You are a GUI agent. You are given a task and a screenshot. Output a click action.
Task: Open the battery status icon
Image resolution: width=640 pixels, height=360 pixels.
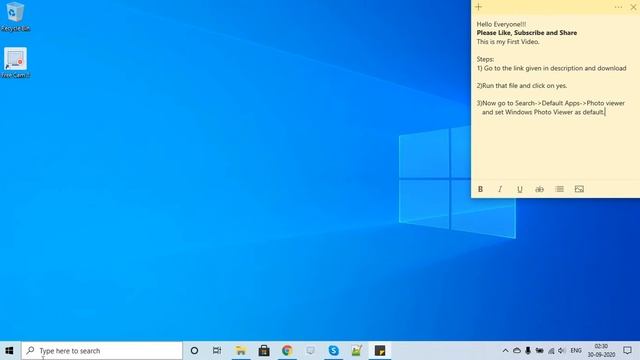click(x=539, y=351)
